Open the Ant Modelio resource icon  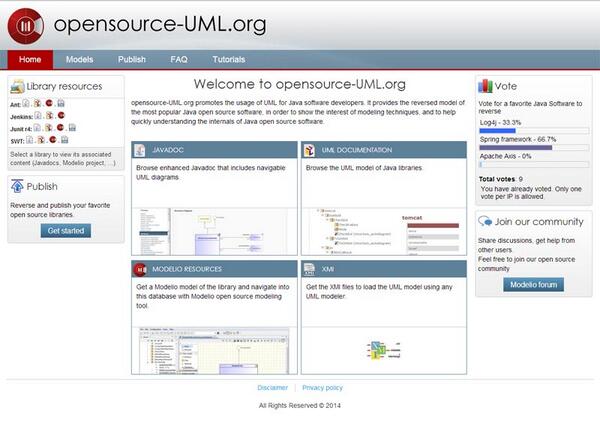pos(49,103)
